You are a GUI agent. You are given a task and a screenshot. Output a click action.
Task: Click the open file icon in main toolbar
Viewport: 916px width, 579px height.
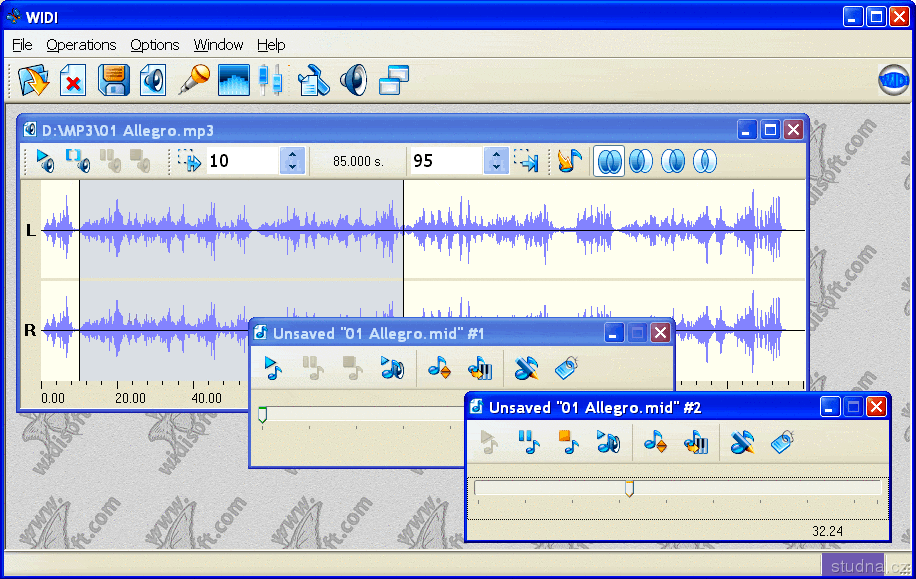click(33, 79)
